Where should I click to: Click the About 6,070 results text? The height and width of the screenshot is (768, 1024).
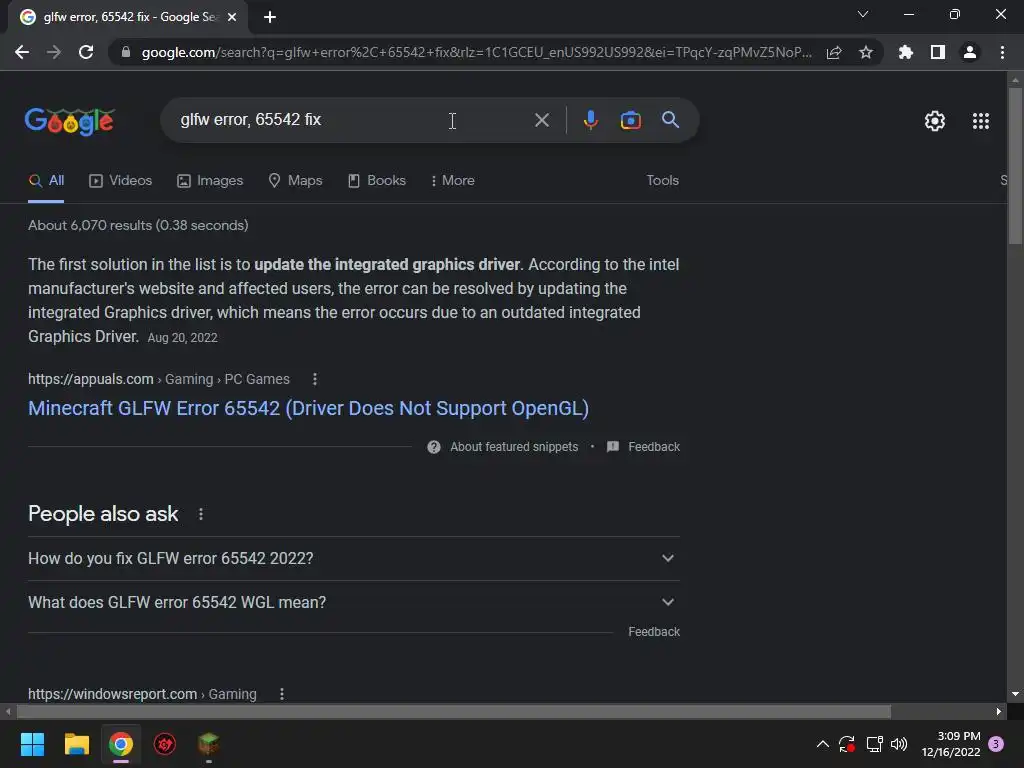click(138, 225)
